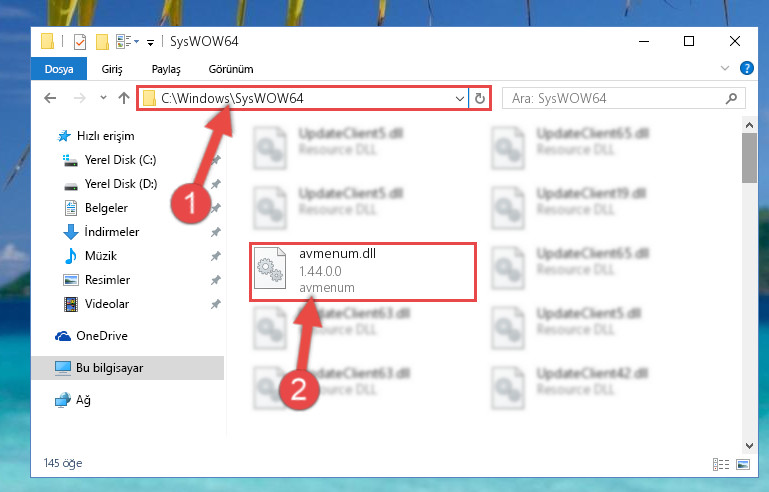
Task: Open the Dosya tab
Action: click(x=59, y=69)
